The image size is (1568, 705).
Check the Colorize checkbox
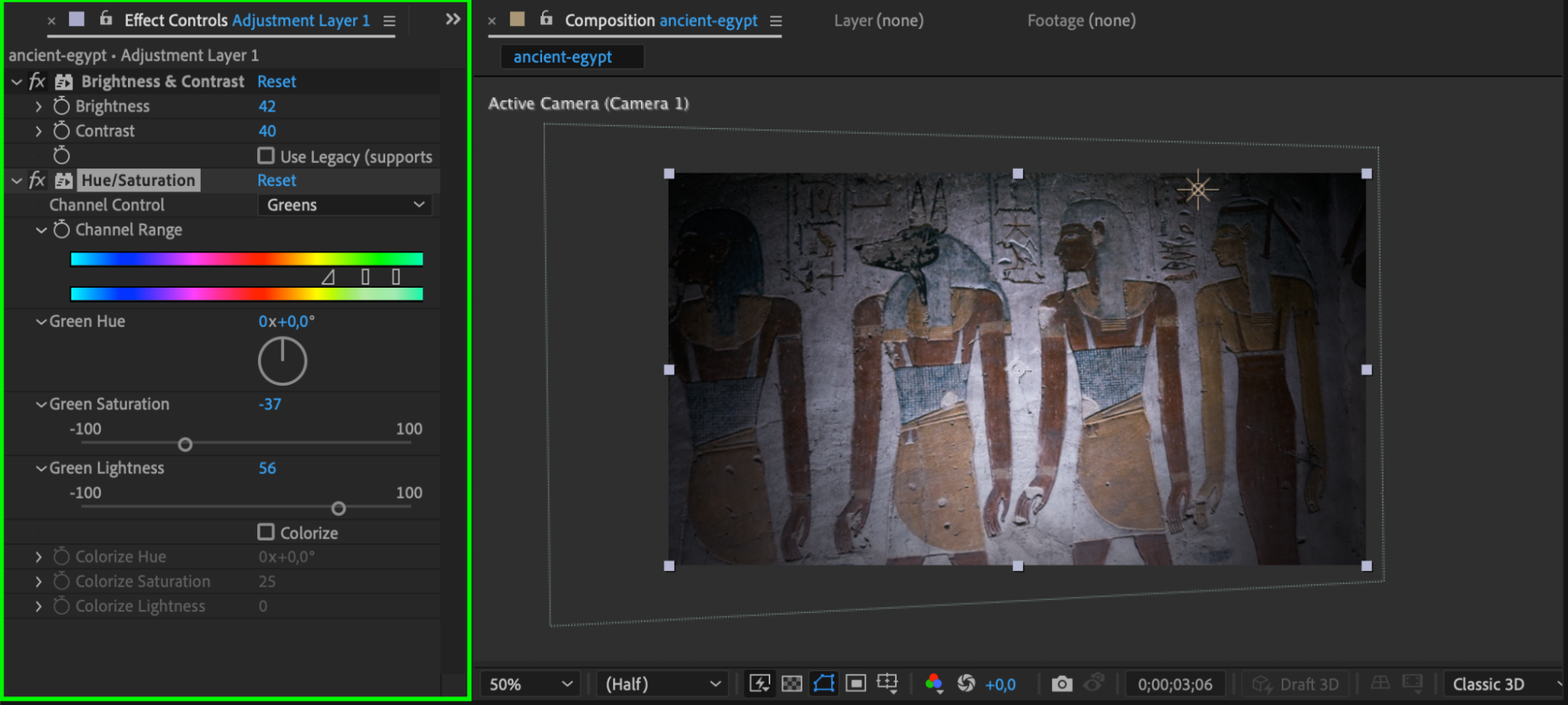(266, 532)
